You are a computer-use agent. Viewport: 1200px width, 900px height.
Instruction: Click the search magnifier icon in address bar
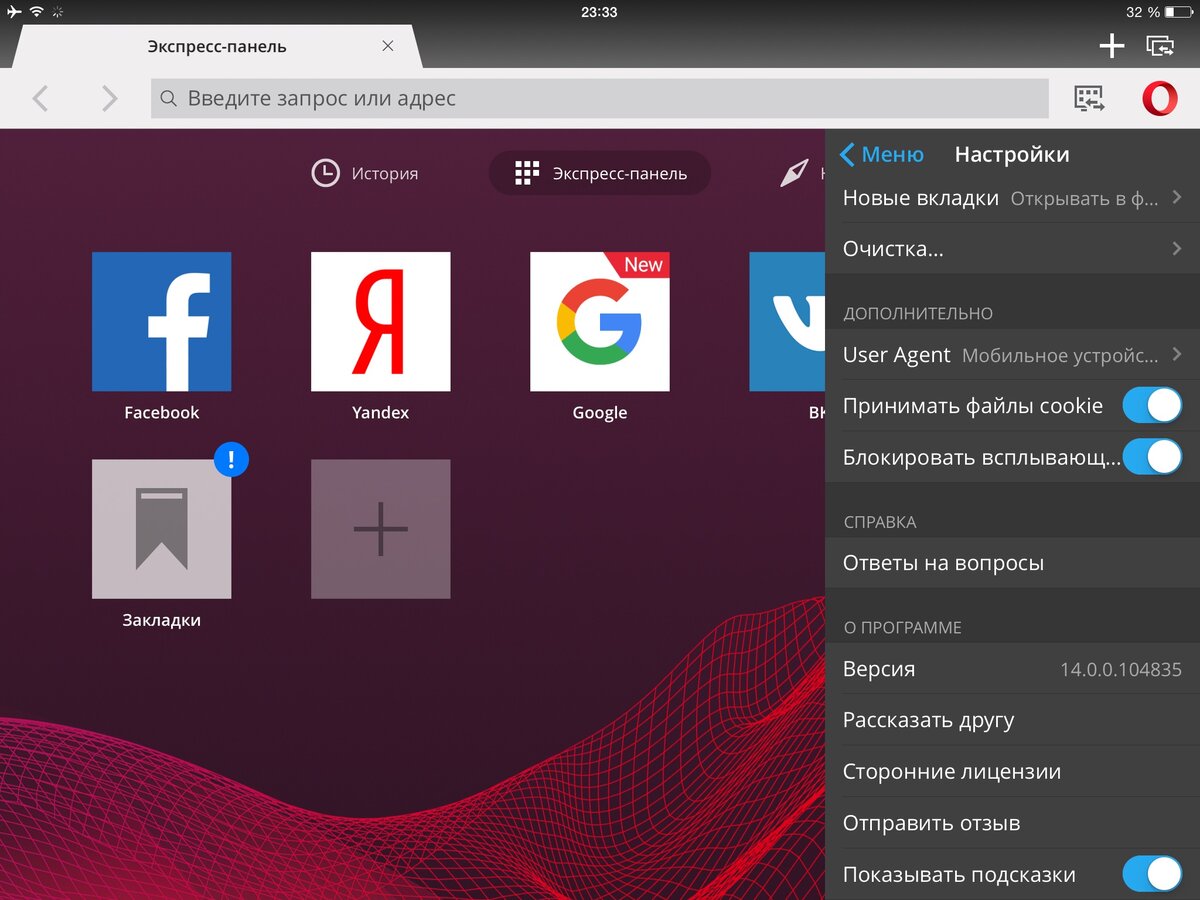click(169, 99)
